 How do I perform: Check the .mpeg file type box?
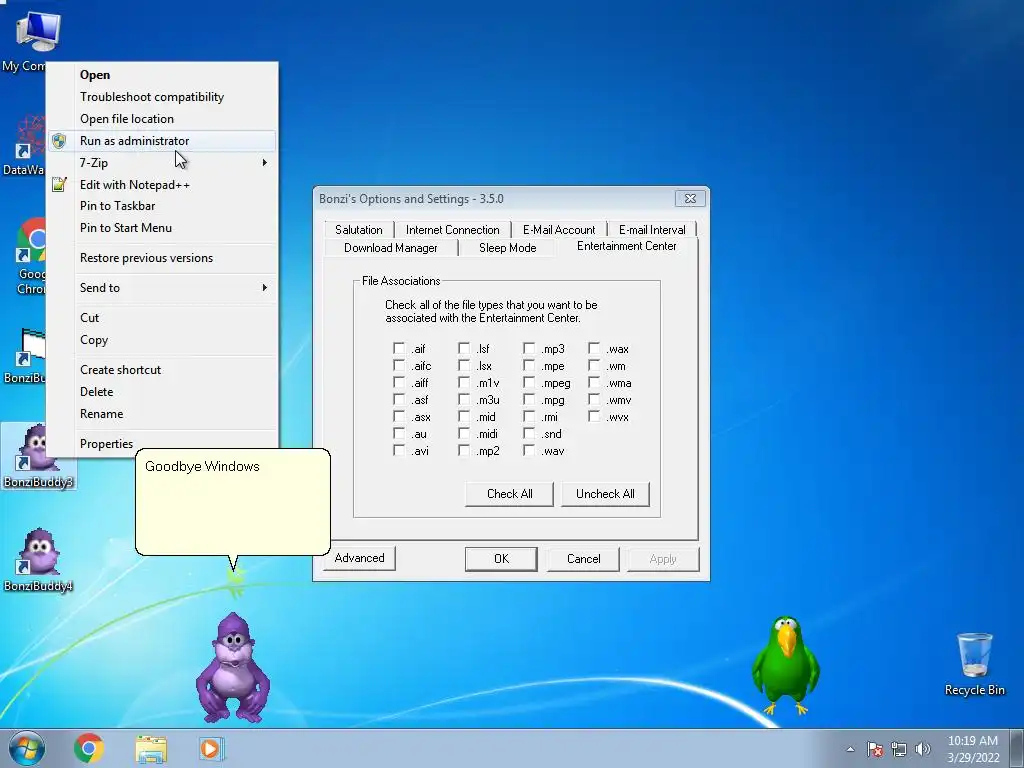pos(529,382)
